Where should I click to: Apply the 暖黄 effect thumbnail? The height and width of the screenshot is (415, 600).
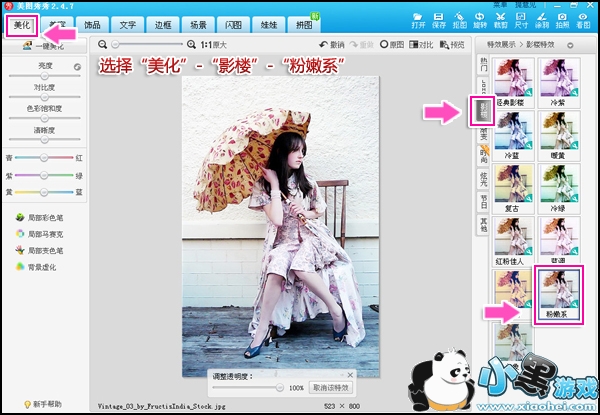click(559, 135)
